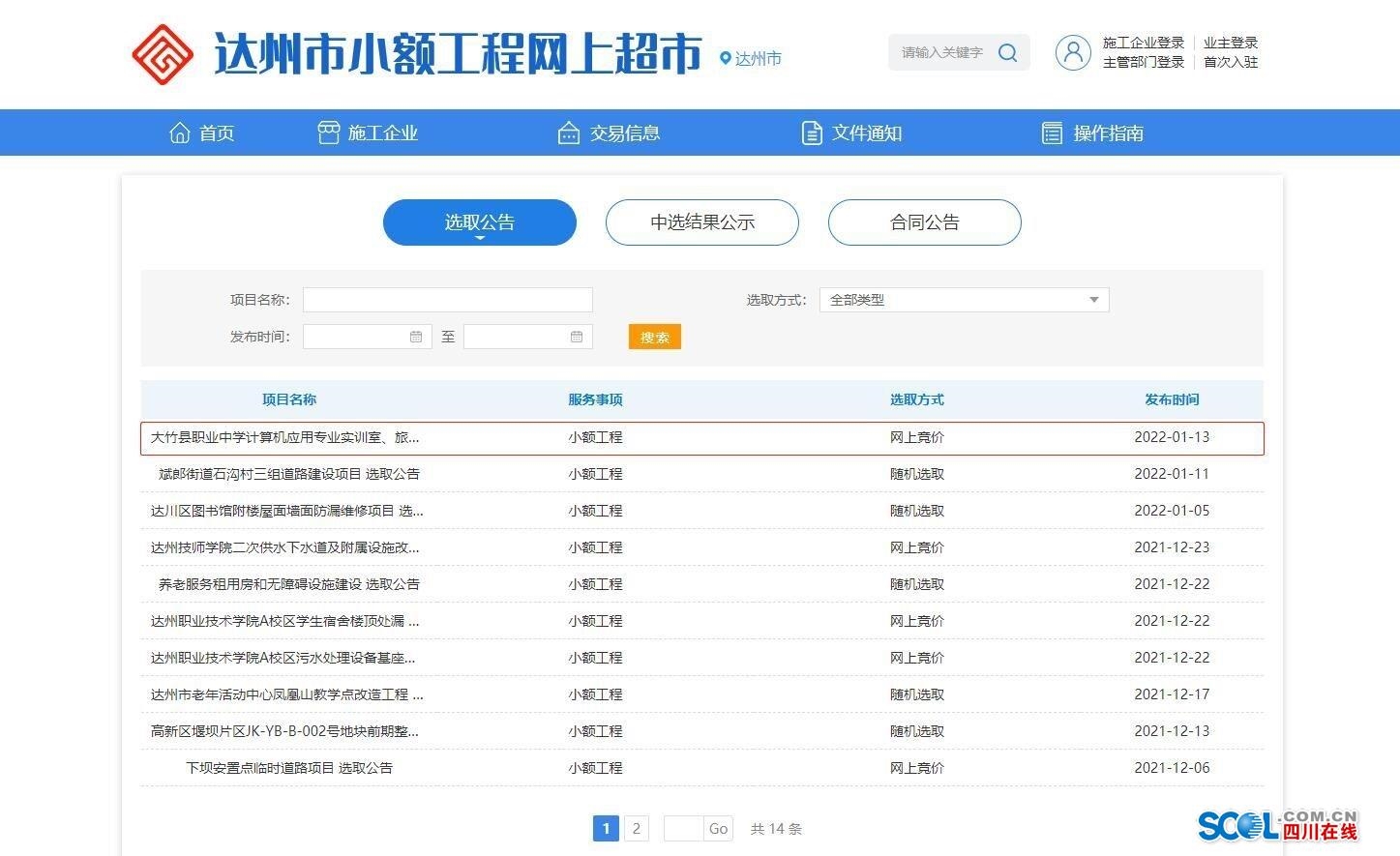Click the 主管部门登录 link
This screenshot has height=856, width=1400.
(x=1144, y=62)
